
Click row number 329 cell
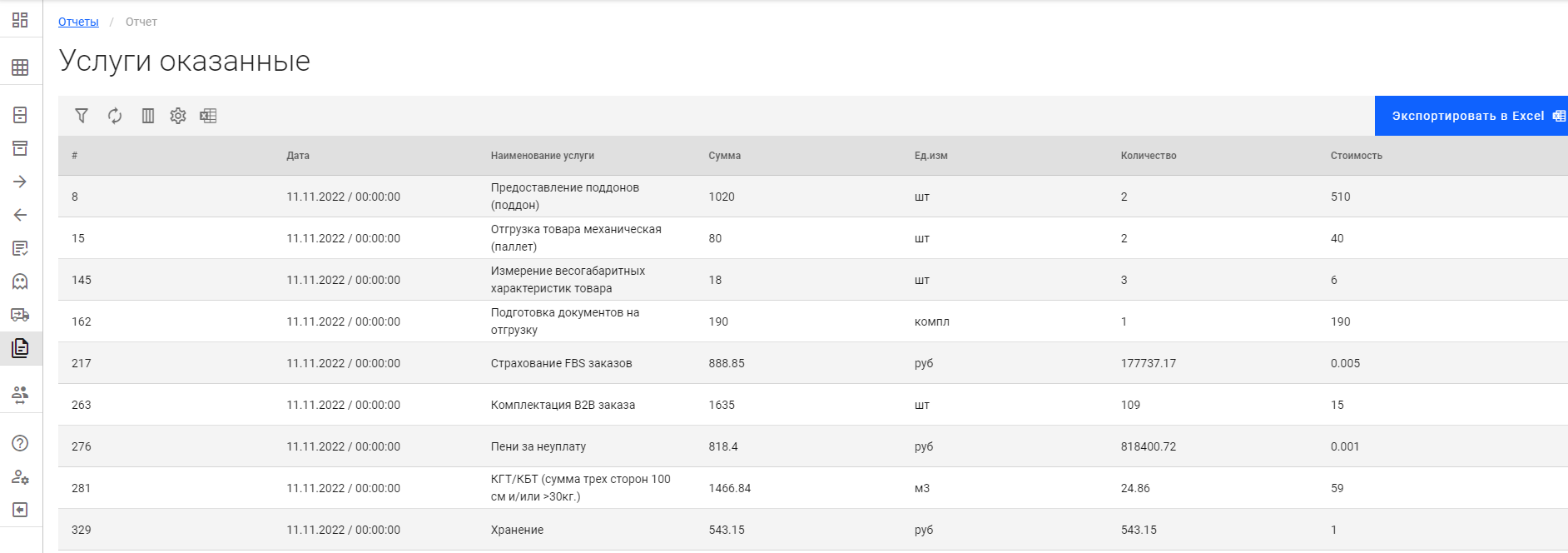pyautogui.click(x=82, y=530)
